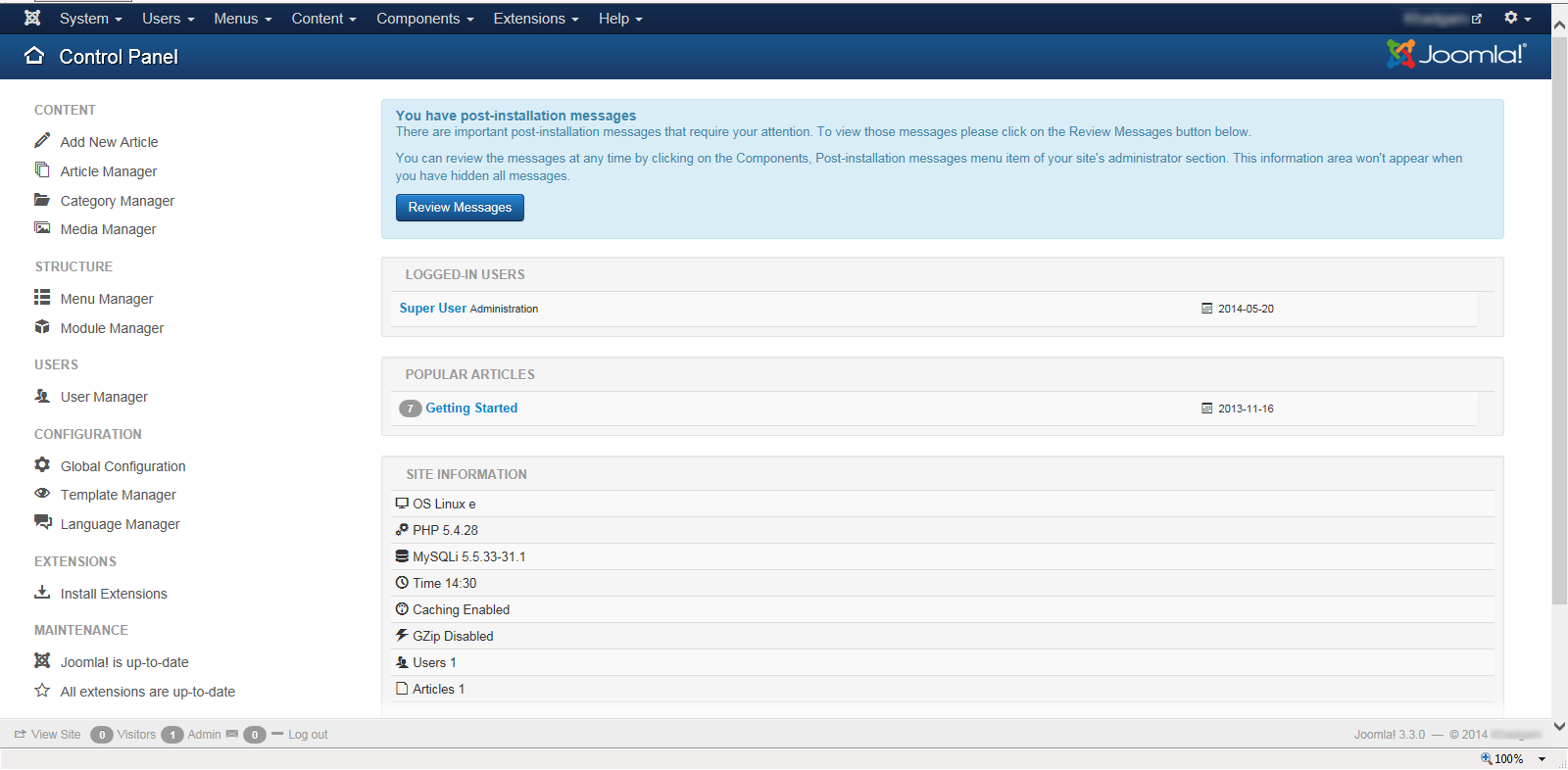Open the Components dropdown menu
Screen dimensions: 1568x770
click(x=425, y=19)
